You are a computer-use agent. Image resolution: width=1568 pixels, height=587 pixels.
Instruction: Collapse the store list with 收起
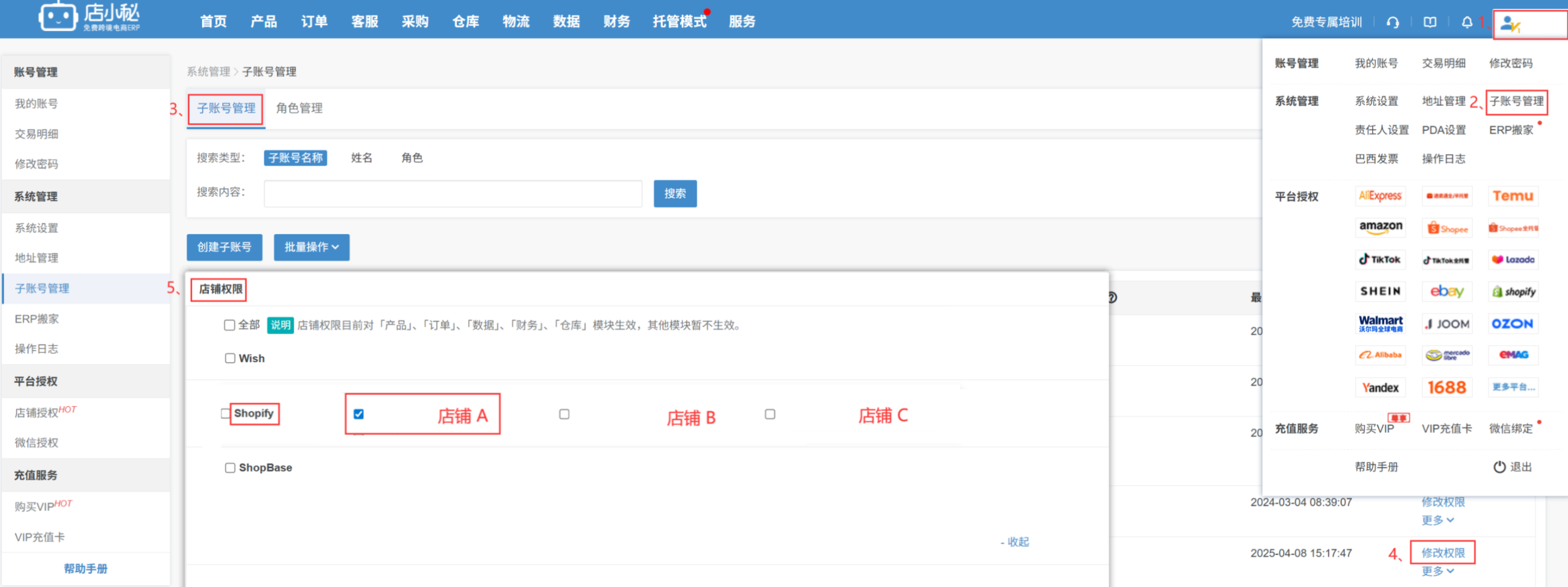coord(1015,542)
